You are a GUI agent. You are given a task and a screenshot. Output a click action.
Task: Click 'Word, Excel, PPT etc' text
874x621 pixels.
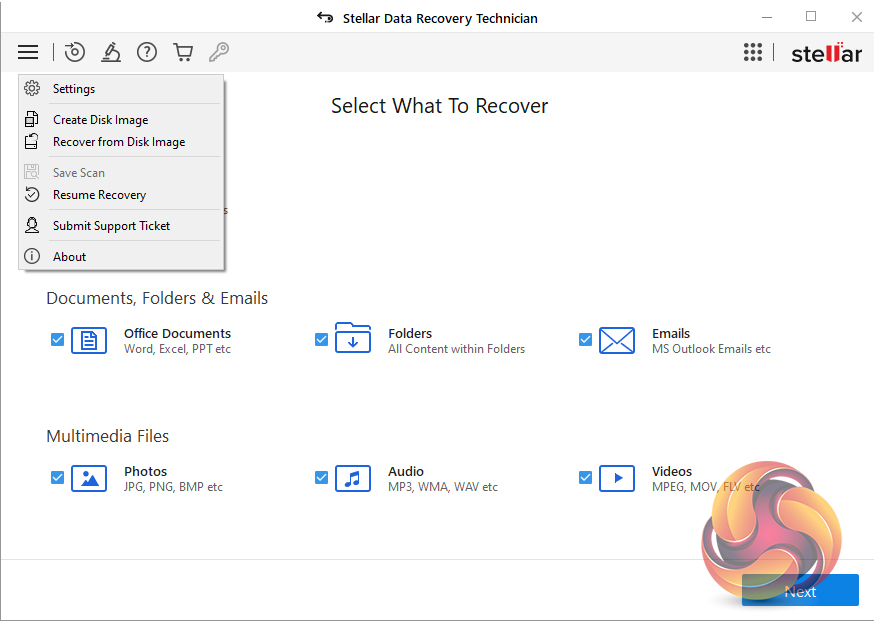point(177,349)
